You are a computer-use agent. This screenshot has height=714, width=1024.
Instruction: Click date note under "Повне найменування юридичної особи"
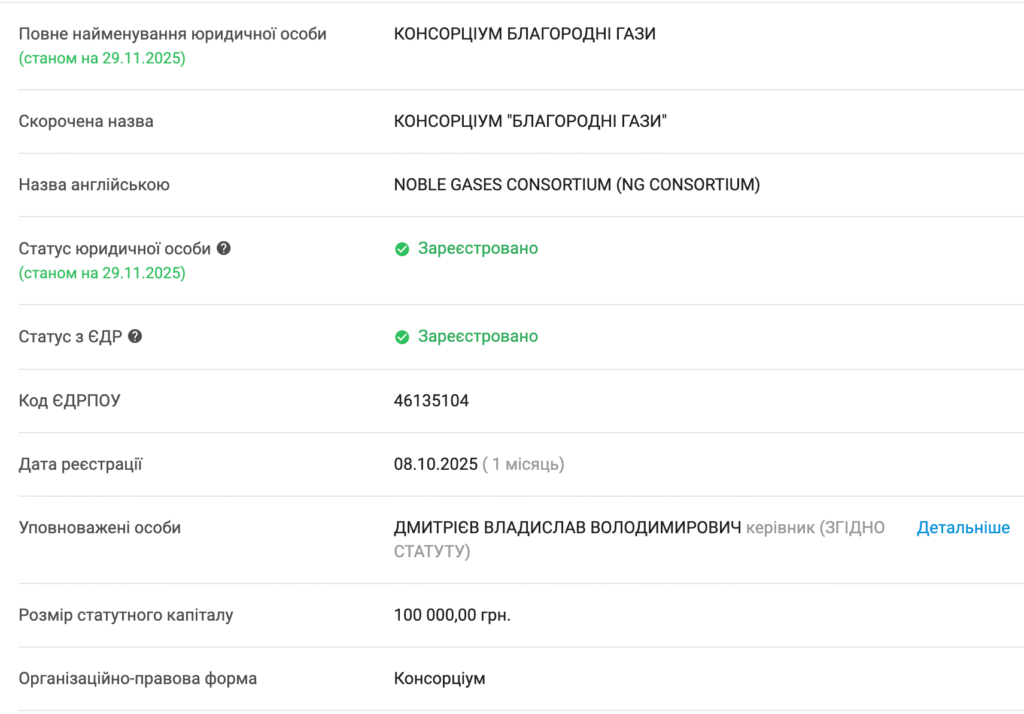coord(102,57)
